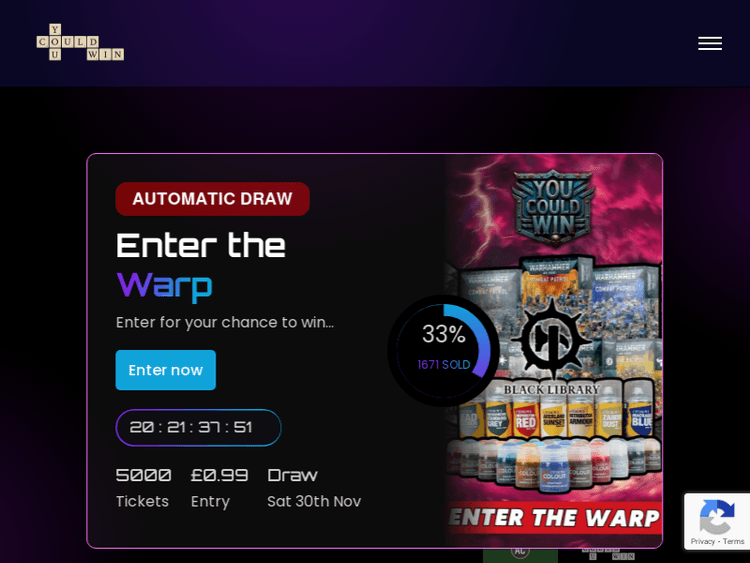Click the You Could Win shield emblem

point(553,209)
